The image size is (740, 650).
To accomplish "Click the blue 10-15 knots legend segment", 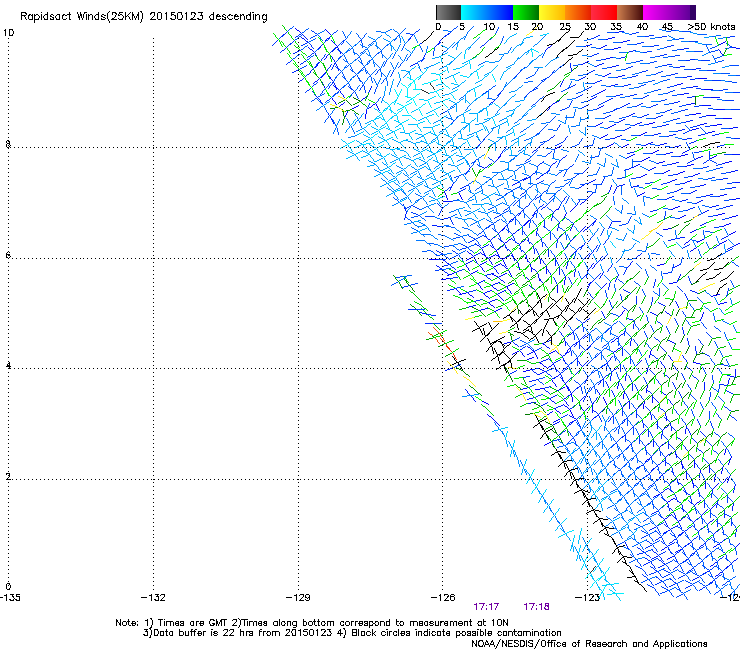I will click(500, 12).
